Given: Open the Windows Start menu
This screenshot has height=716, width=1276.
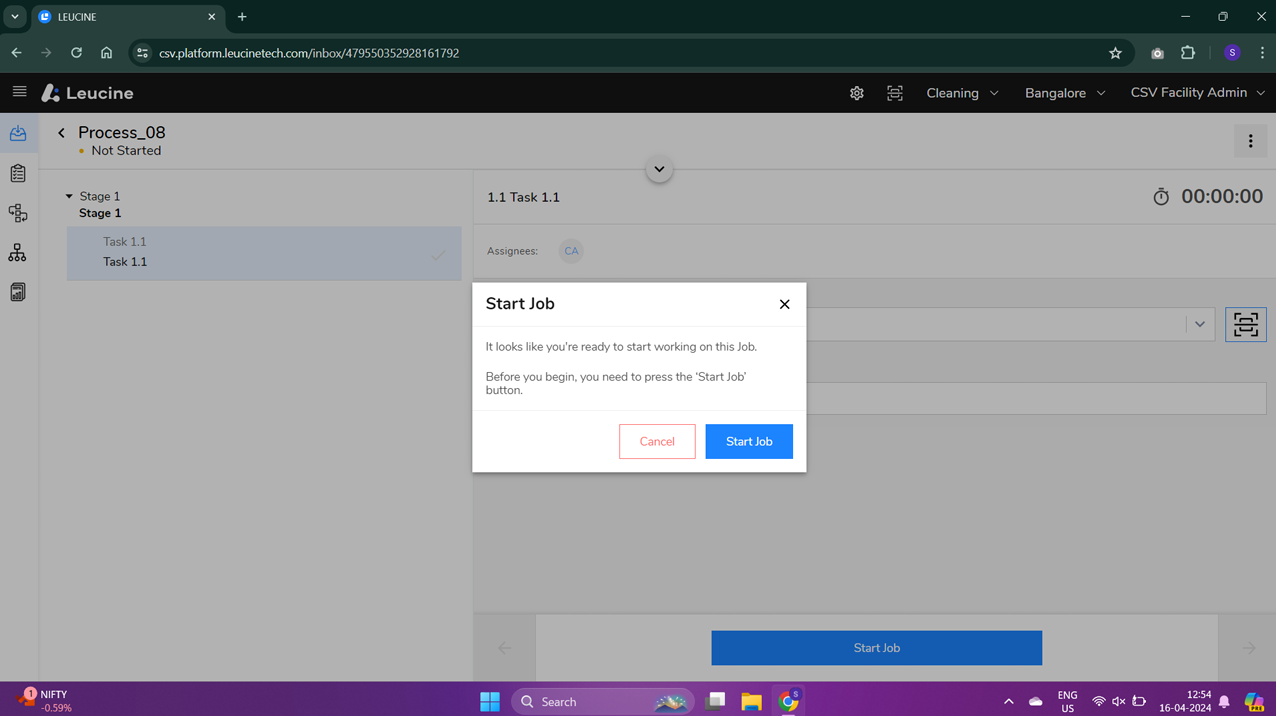Looking at the screenshot, I should tap(490, 702).
